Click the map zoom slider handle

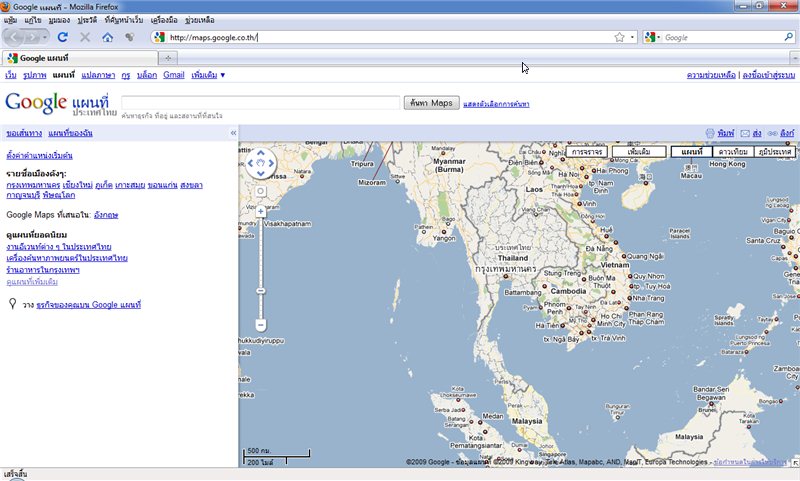coord(261,291)
